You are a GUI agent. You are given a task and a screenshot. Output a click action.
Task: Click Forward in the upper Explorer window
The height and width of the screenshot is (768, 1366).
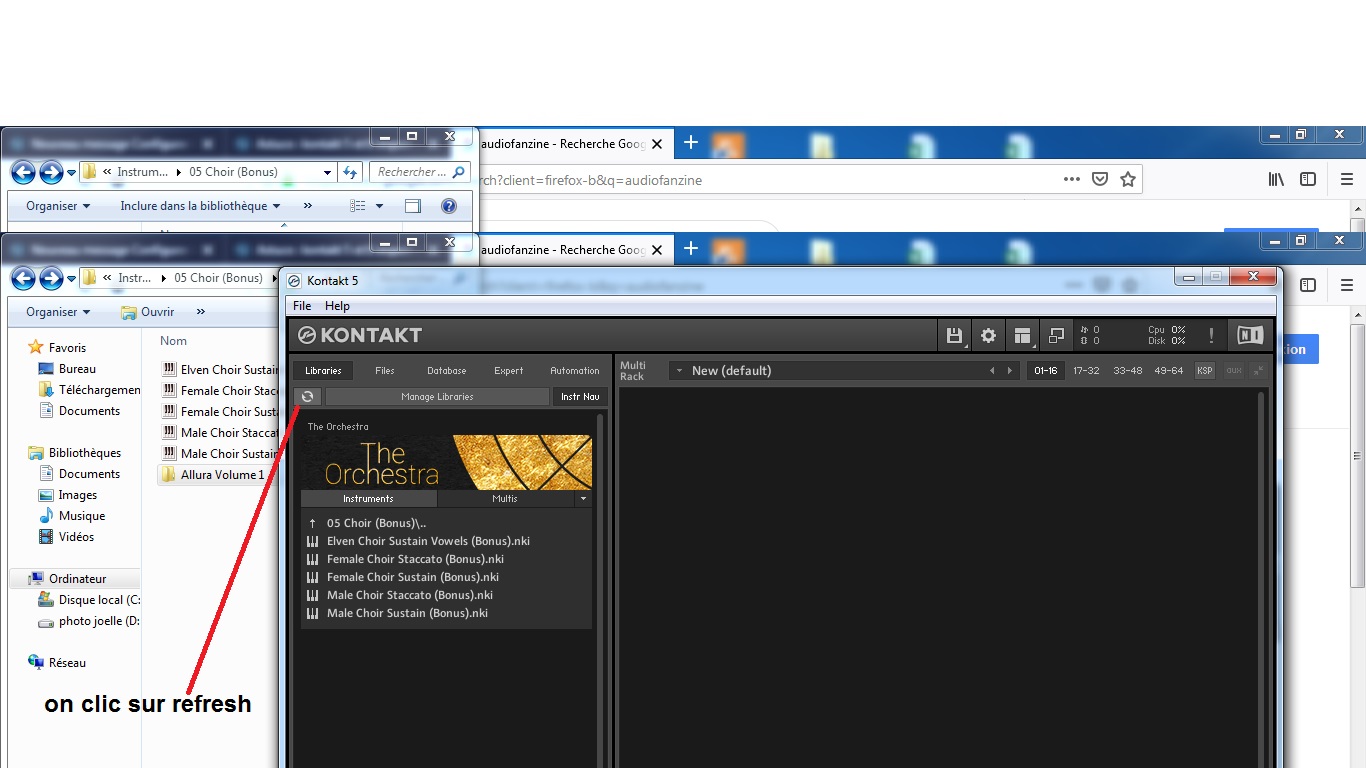[x=51, y=172]
